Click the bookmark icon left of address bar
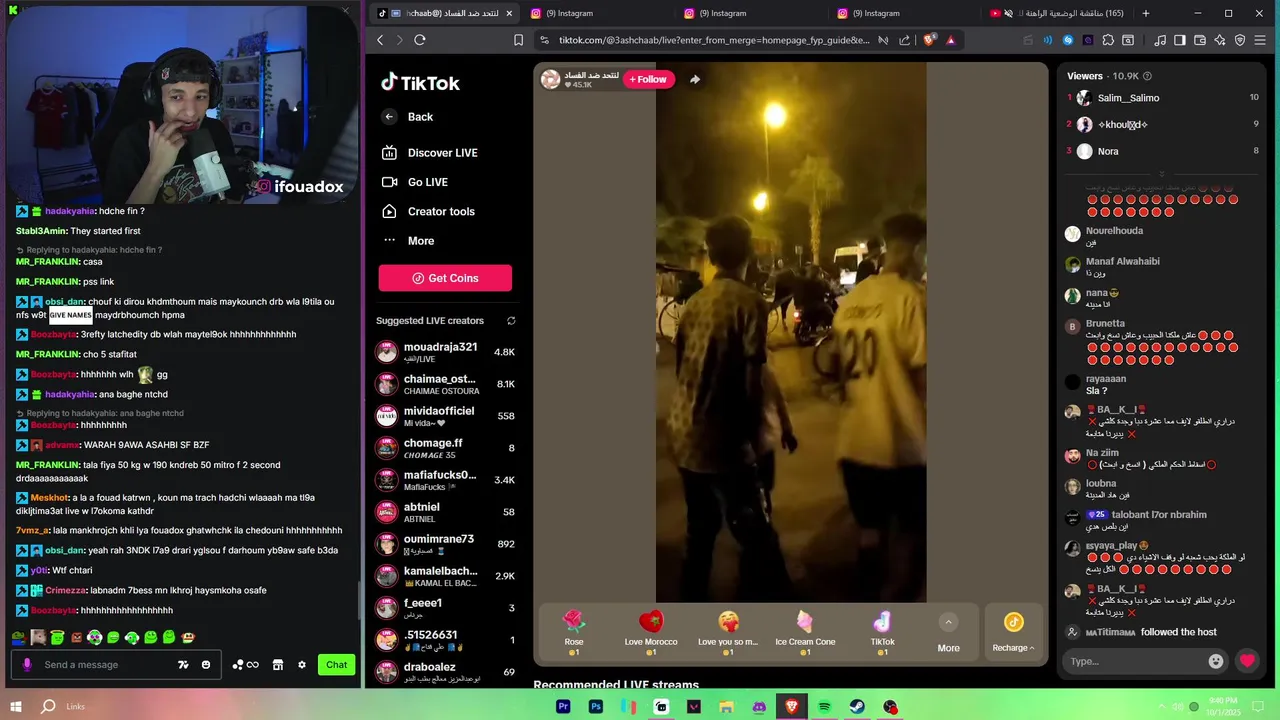The width and height of the screenshot is (1280, 720). click(x=518, y=40)
